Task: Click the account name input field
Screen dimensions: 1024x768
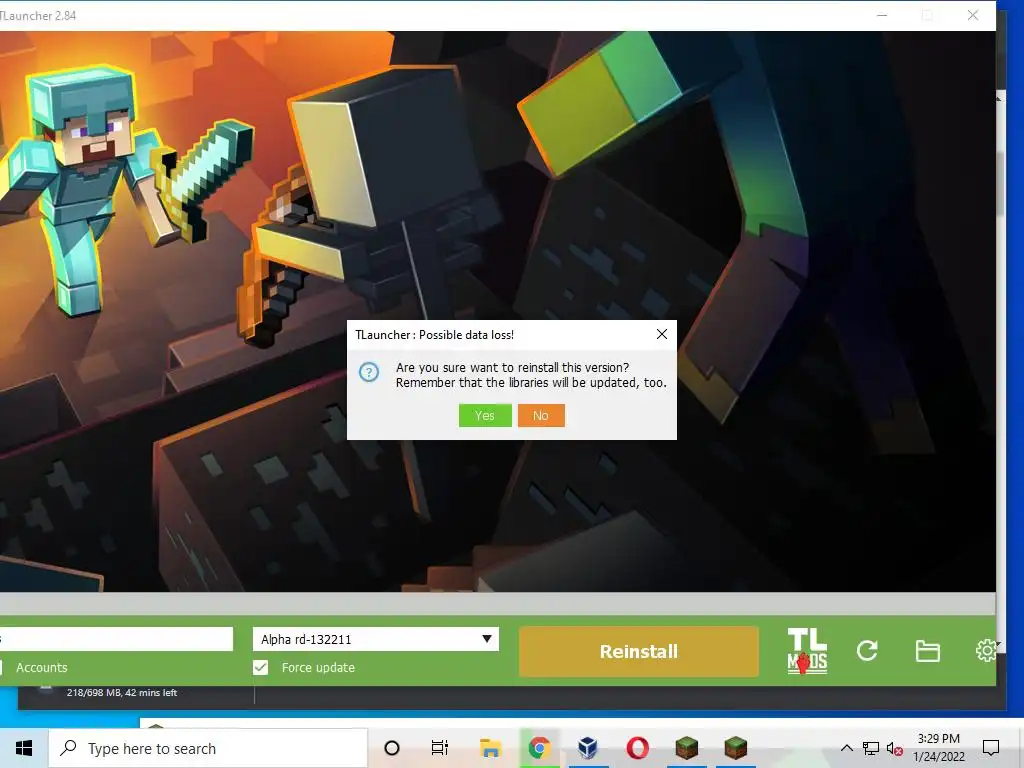Action: (116, 639)
